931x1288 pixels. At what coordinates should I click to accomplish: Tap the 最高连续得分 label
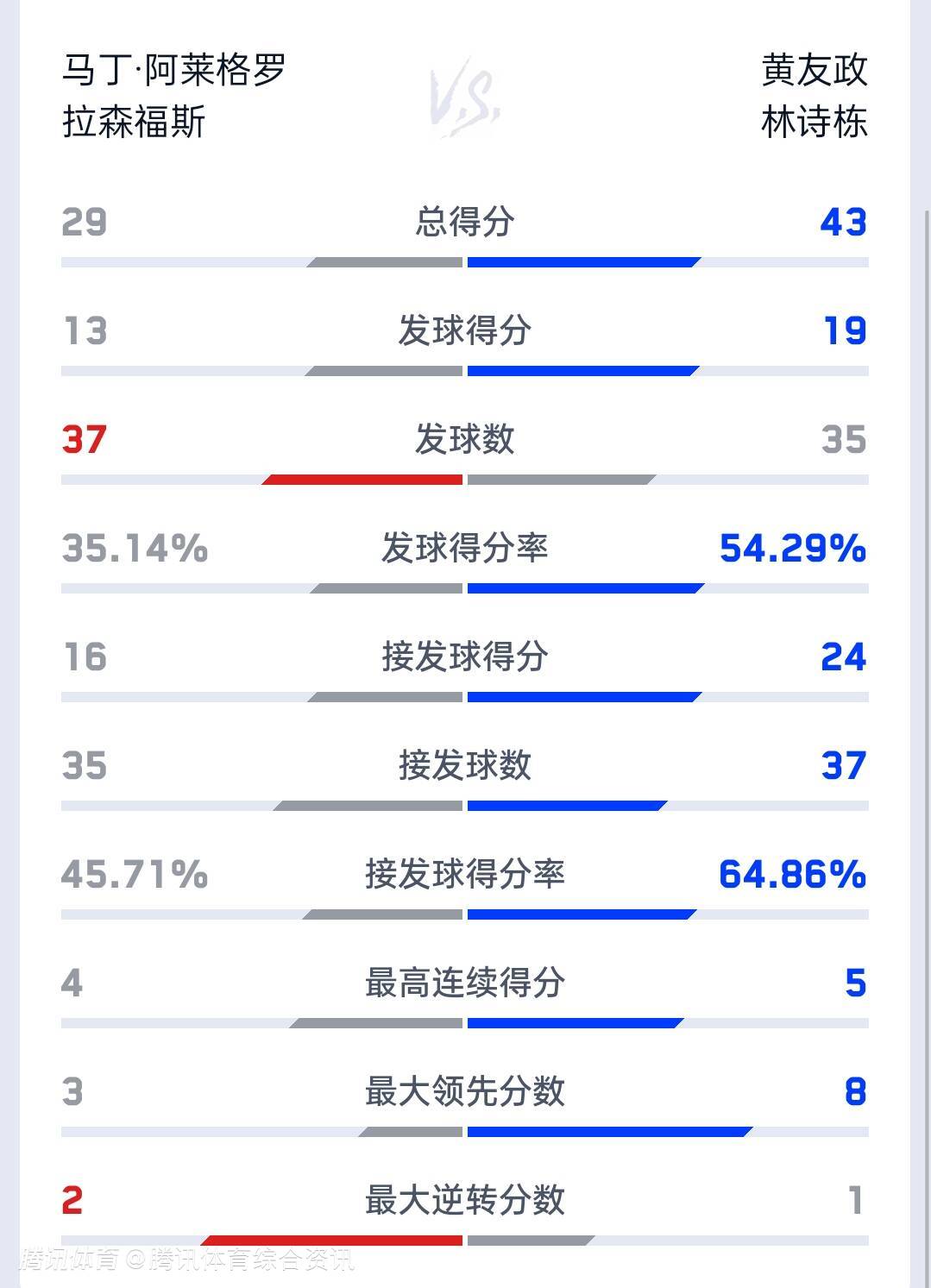tap(465, 983)
